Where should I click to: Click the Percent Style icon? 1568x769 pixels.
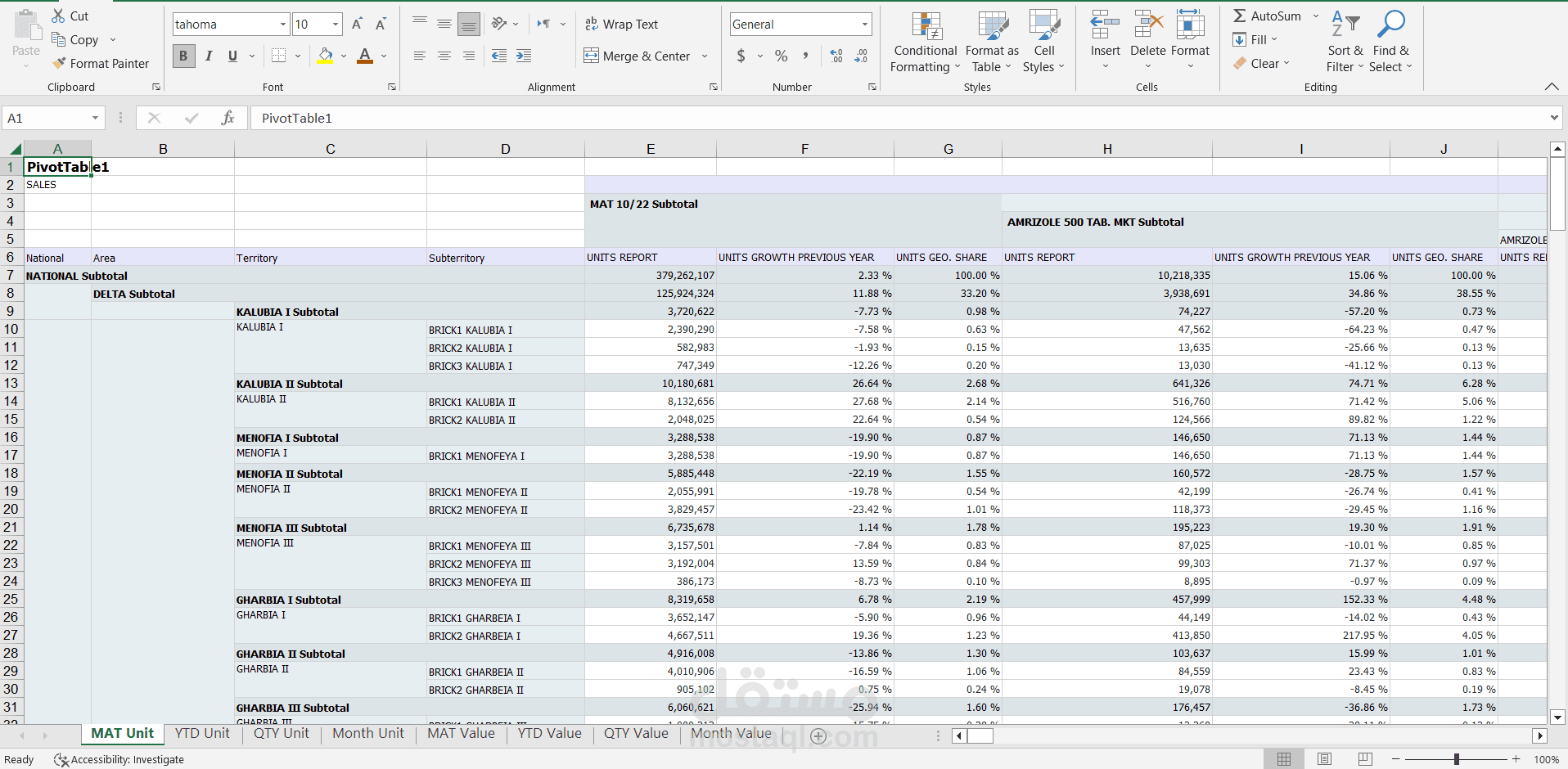pyautogui.click(x=781, y=56)
